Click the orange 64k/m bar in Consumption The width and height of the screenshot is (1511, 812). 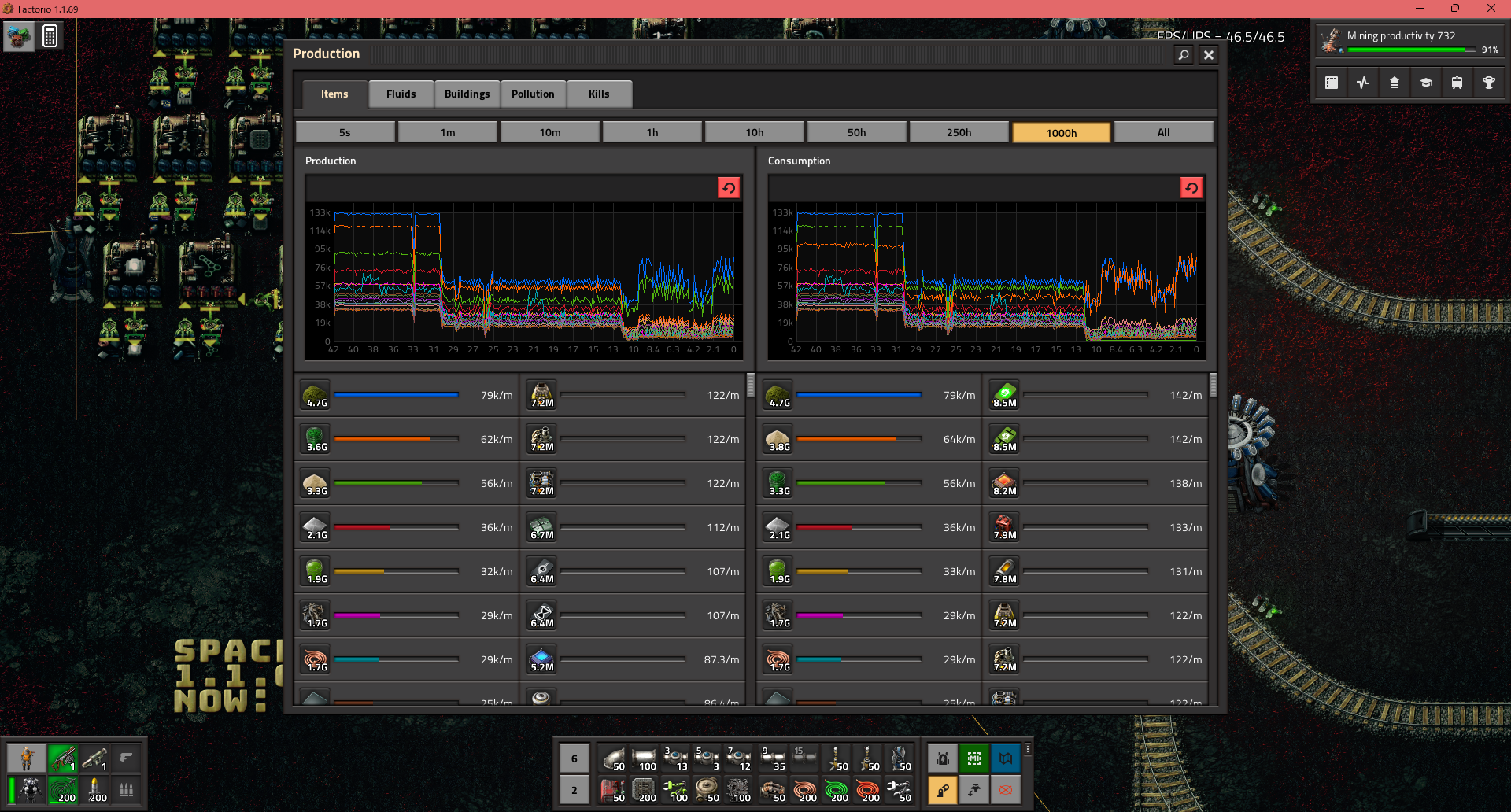(x=859, y=439)
